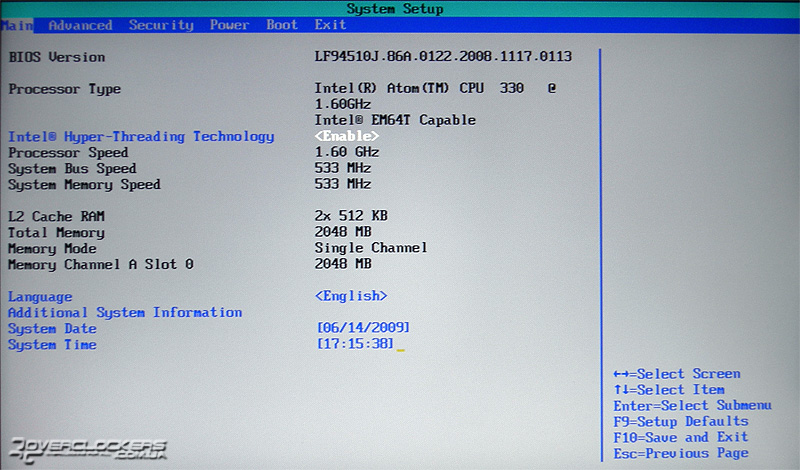Click the System Setup title
Screen dimensions: 800x470
coord(395,9)
